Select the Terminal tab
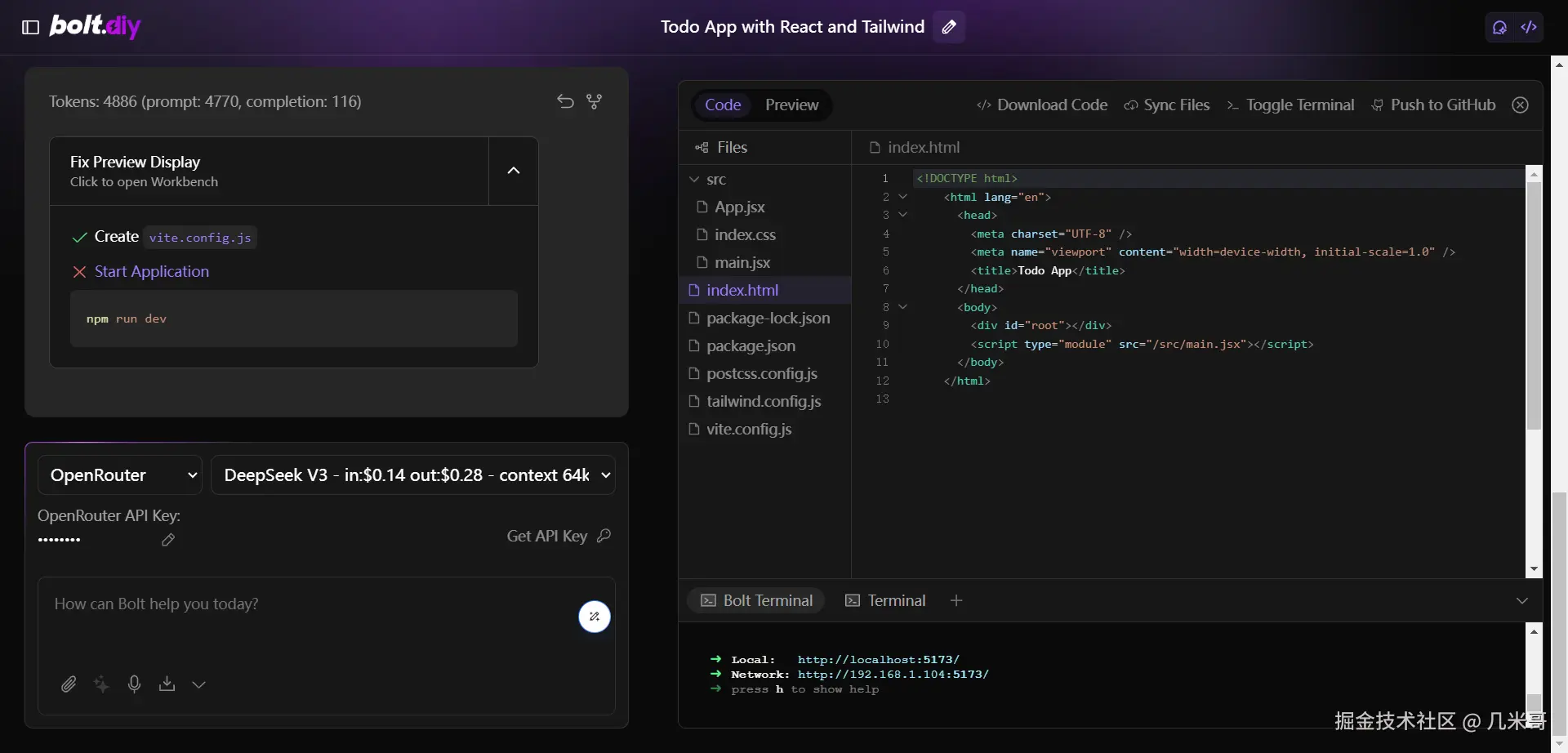1568x753 pixels. [x=885, y=601]
